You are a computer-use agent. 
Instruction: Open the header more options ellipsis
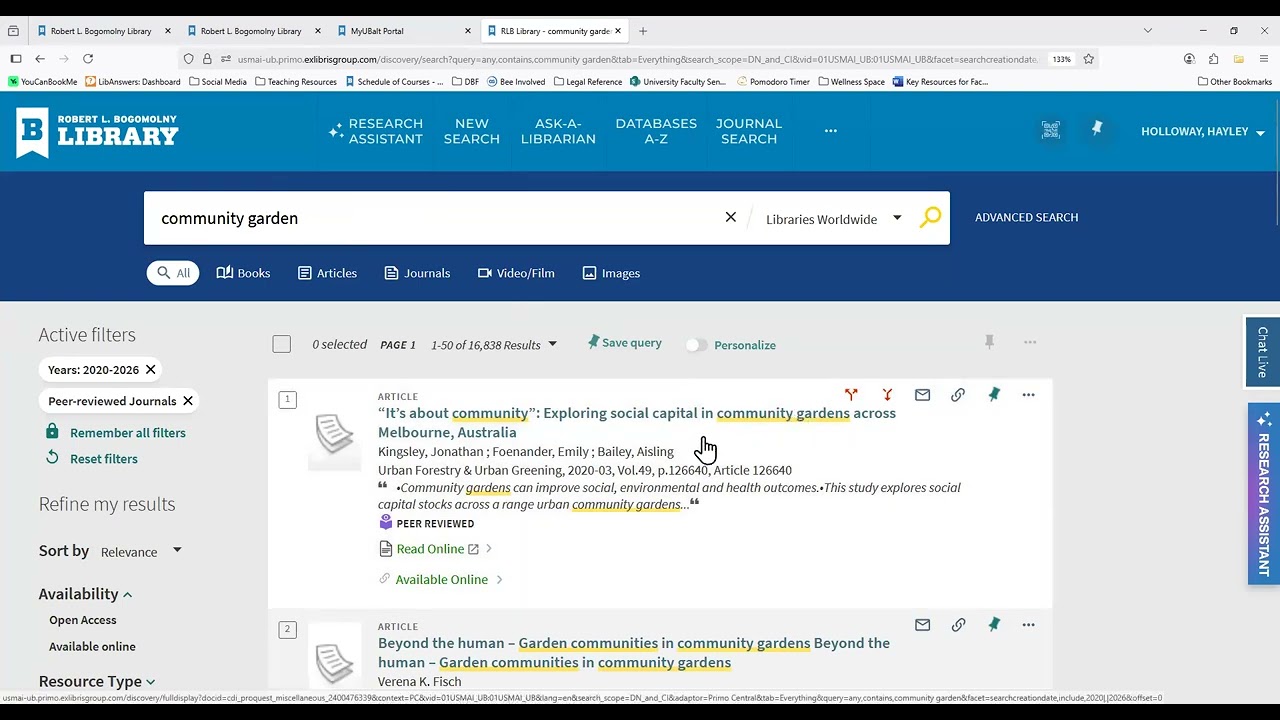coord(831,131)
